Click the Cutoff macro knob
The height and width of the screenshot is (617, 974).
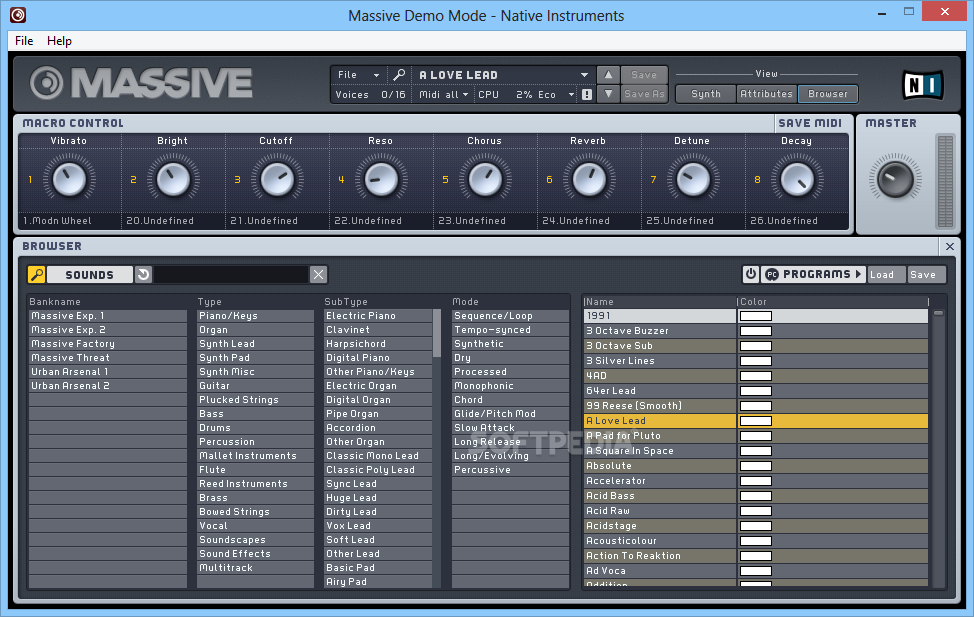point(277,180)
